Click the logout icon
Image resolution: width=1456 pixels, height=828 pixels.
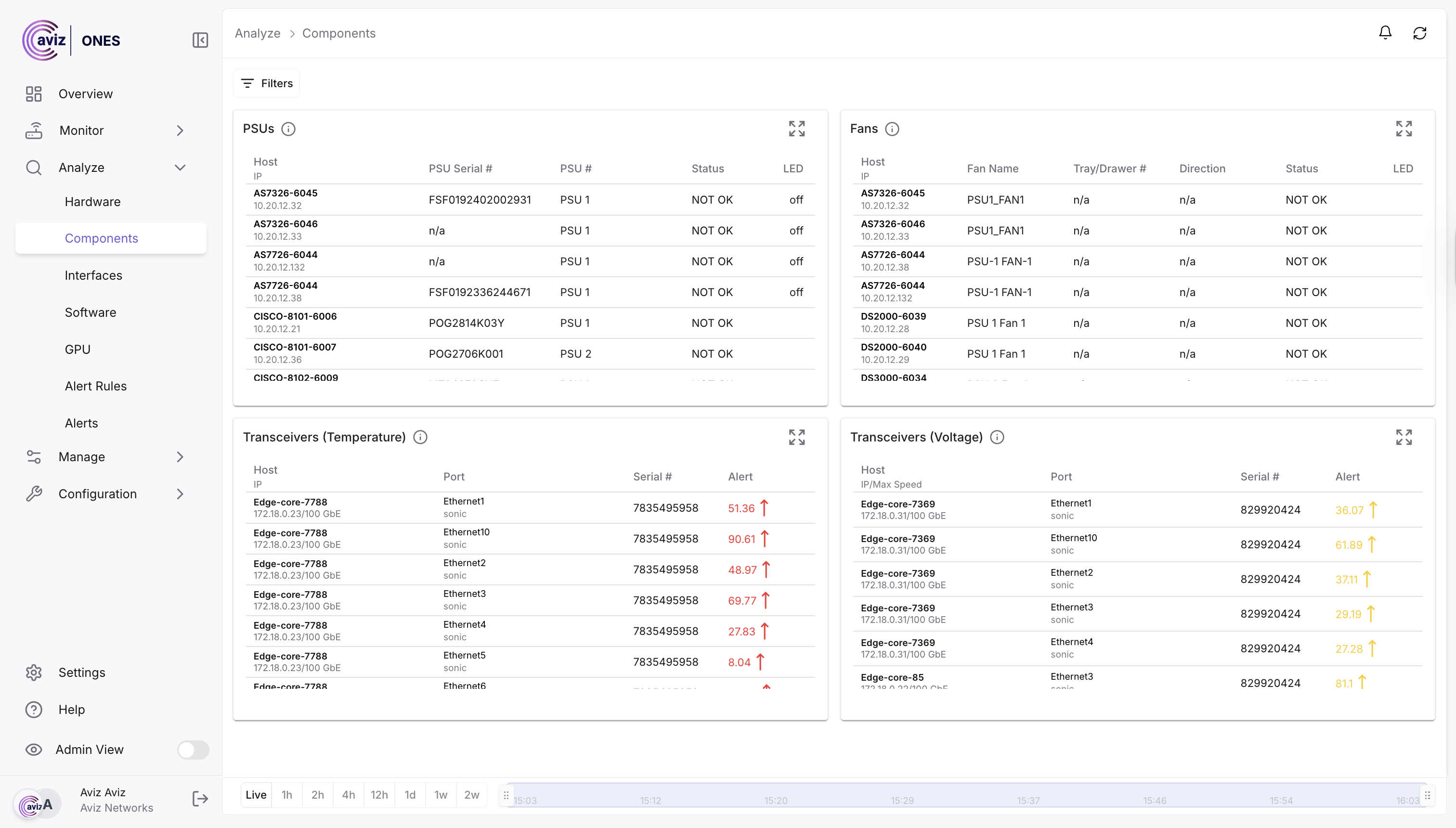point(200,799)
